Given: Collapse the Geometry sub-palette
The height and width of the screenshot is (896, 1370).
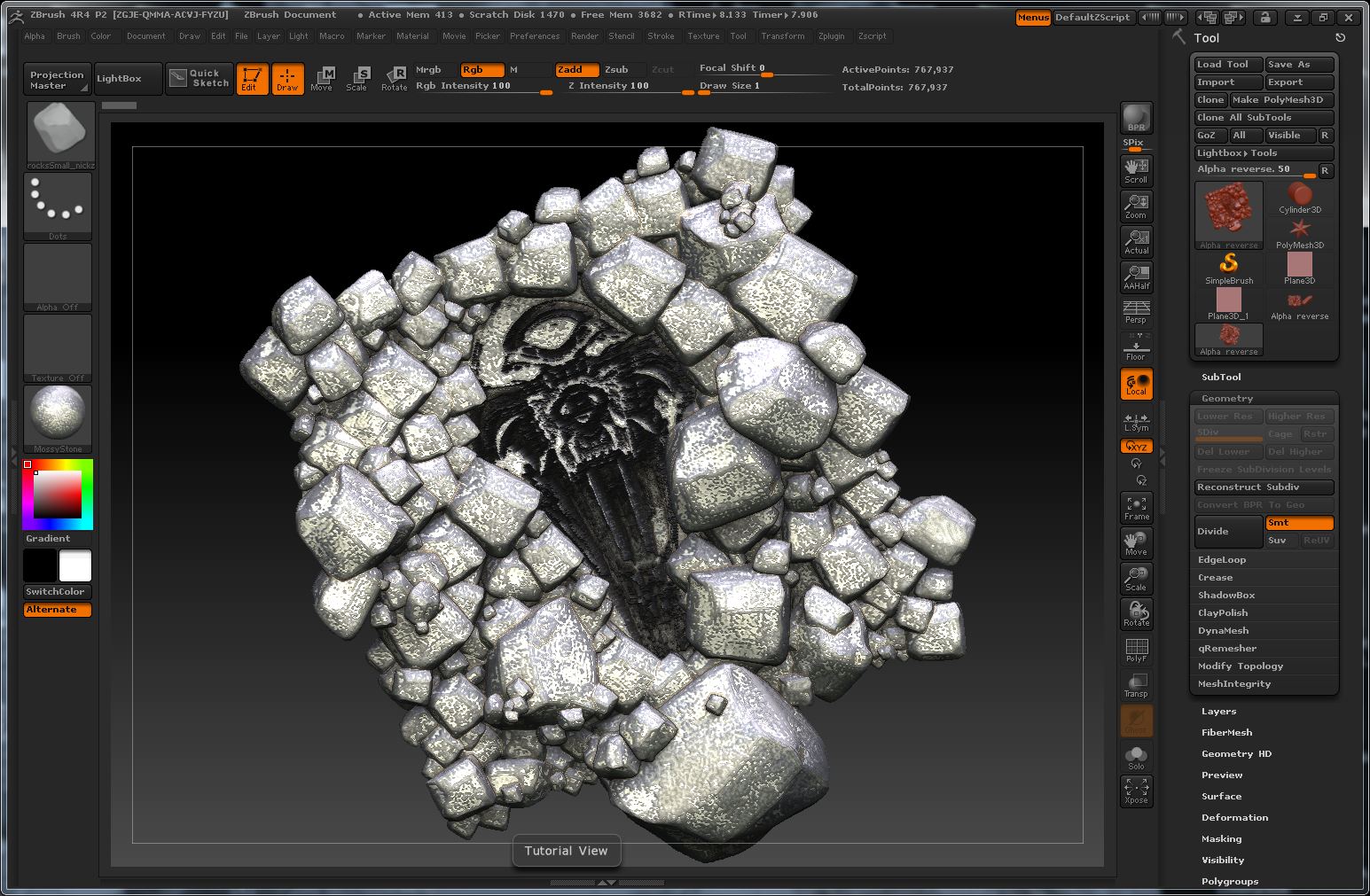Looking at the screenshot, I should 1227,398.
